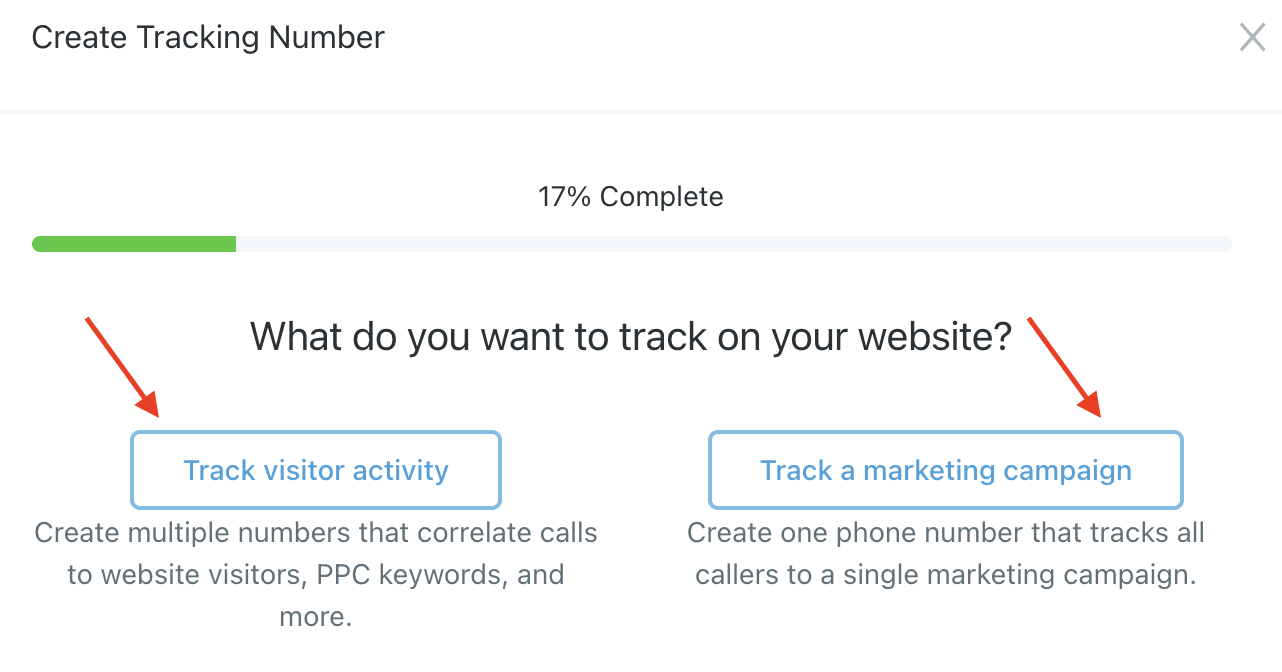The width and height of the screenshot is (1282, 672).
Task: Click the description about one phone number
Action: pos(945,553)
